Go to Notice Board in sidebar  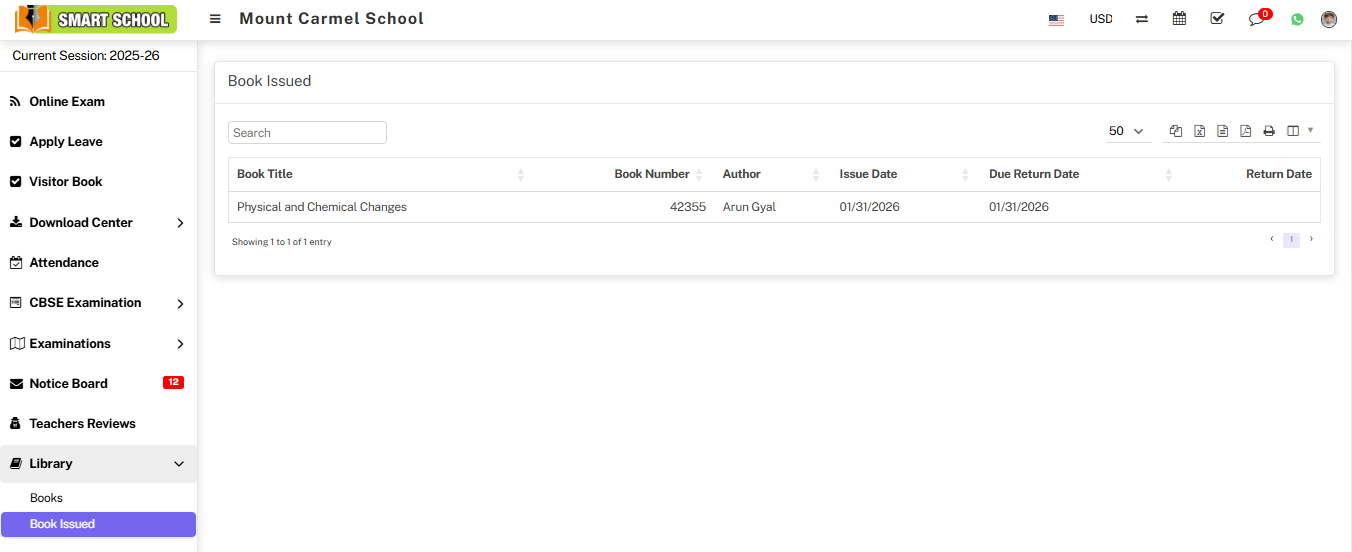(x=68, y=384)
